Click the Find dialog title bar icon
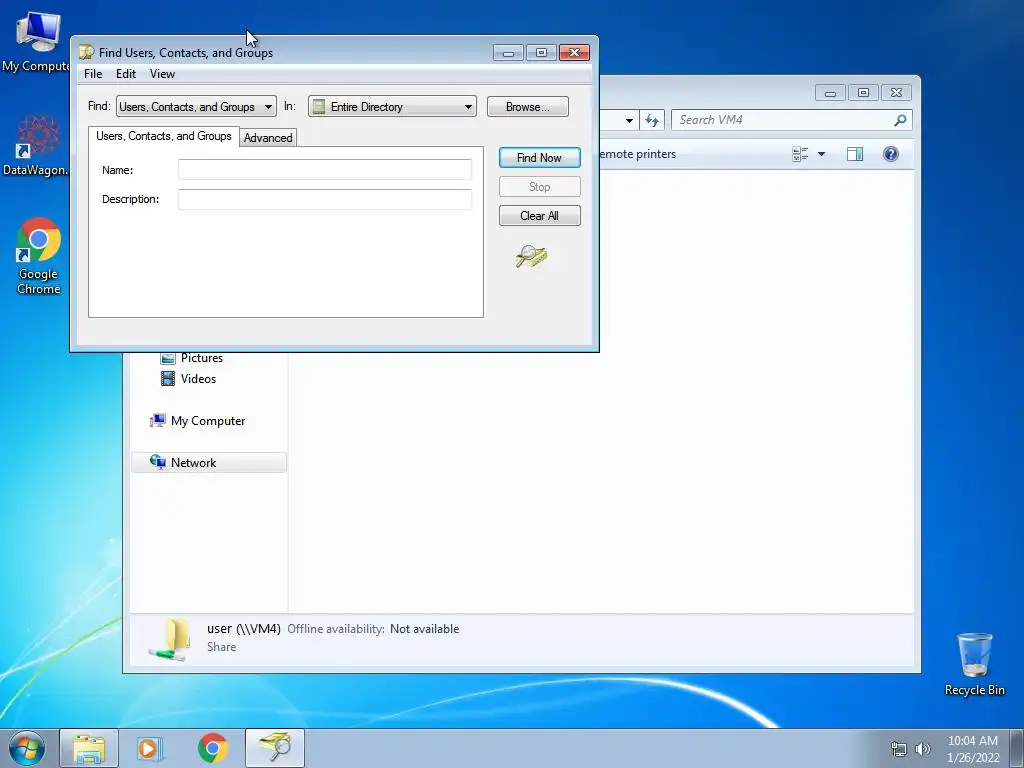 [86, 52]
